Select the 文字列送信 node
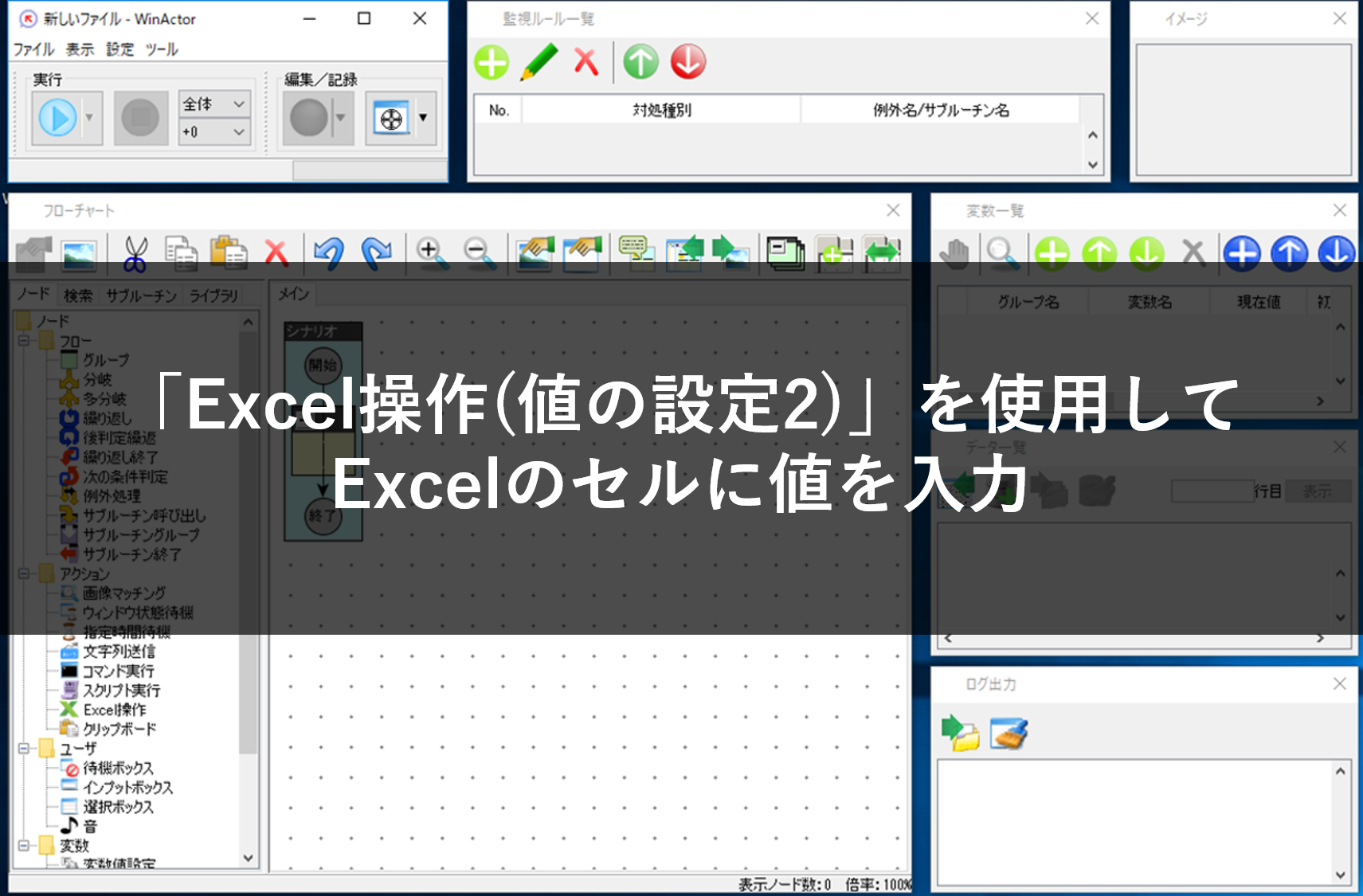This screenshot has width=1363, height=896. click(x=119, y=651)
